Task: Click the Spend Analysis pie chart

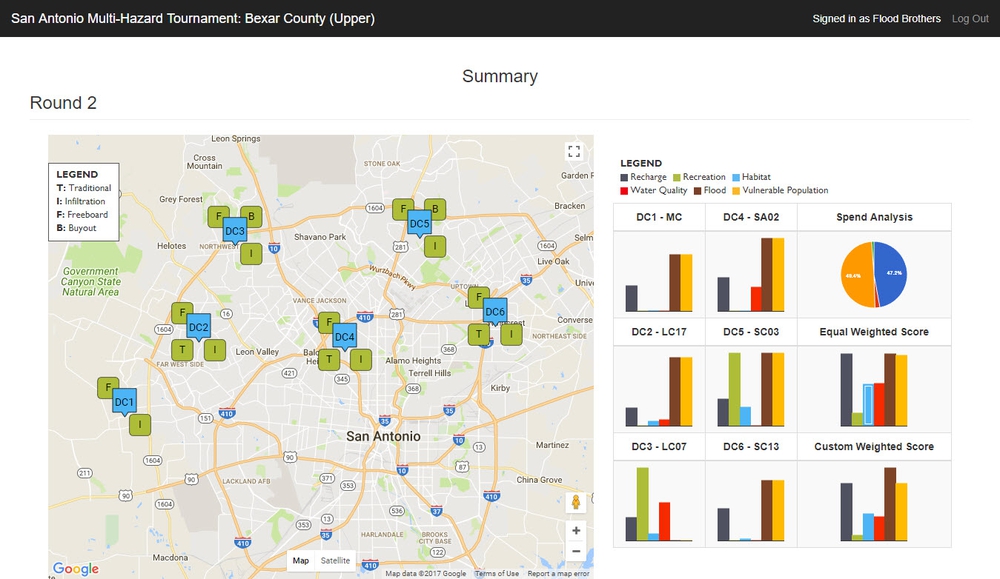Action: click(874, 273)
